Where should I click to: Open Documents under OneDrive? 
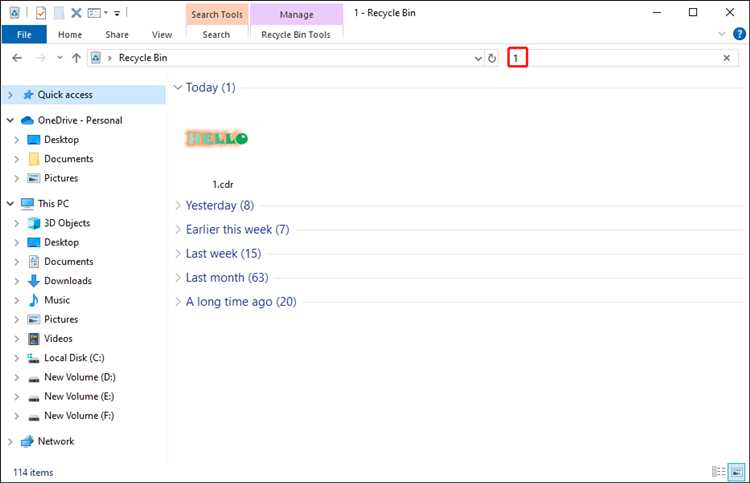pos(68,159)
